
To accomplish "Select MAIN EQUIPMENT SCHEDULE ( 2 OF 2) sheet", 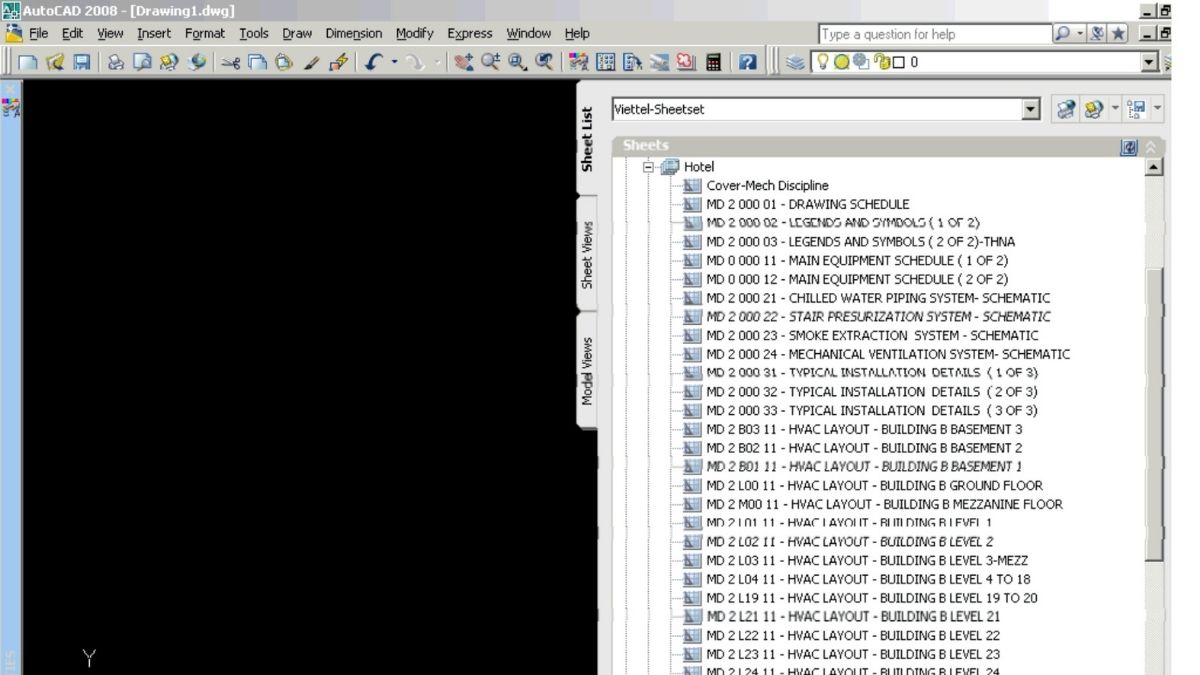I will point(857,279).
